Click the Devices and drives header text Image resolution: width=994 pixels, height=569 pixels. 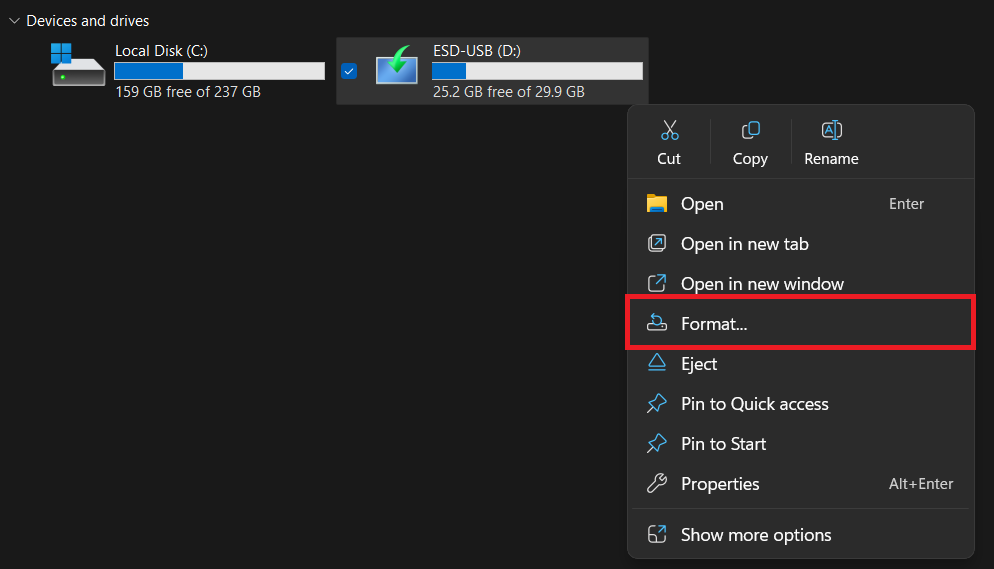click(88, 21)
